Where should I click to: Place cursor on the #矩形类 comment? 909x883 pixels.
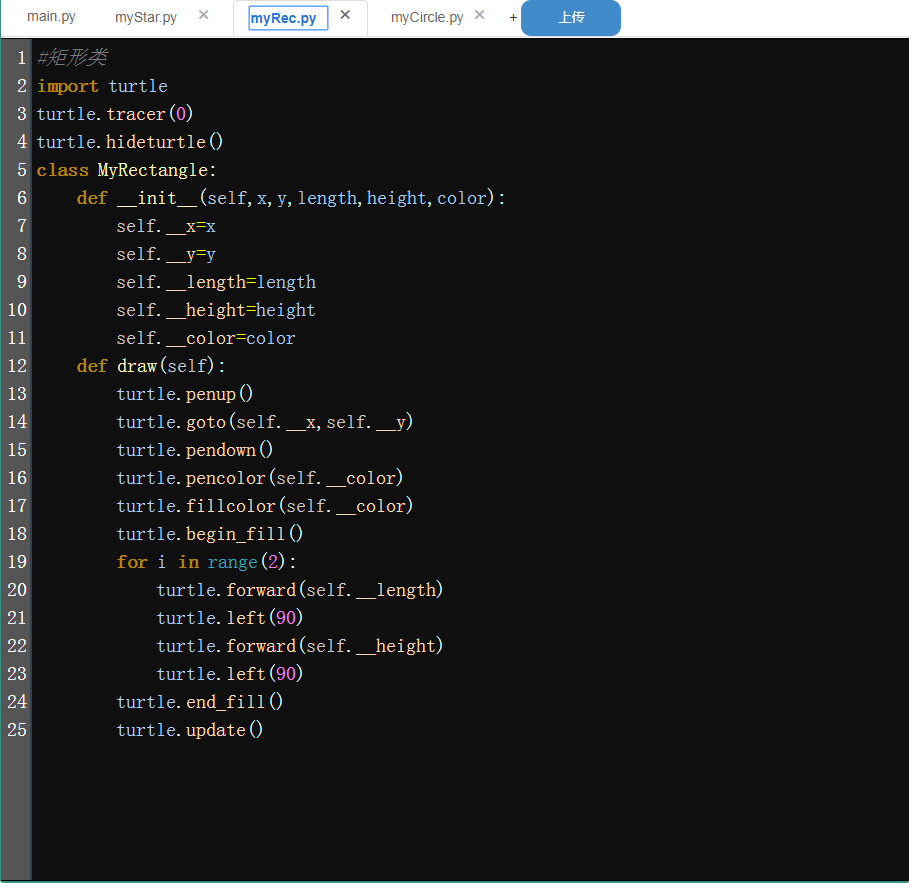(x=71, y=58)
